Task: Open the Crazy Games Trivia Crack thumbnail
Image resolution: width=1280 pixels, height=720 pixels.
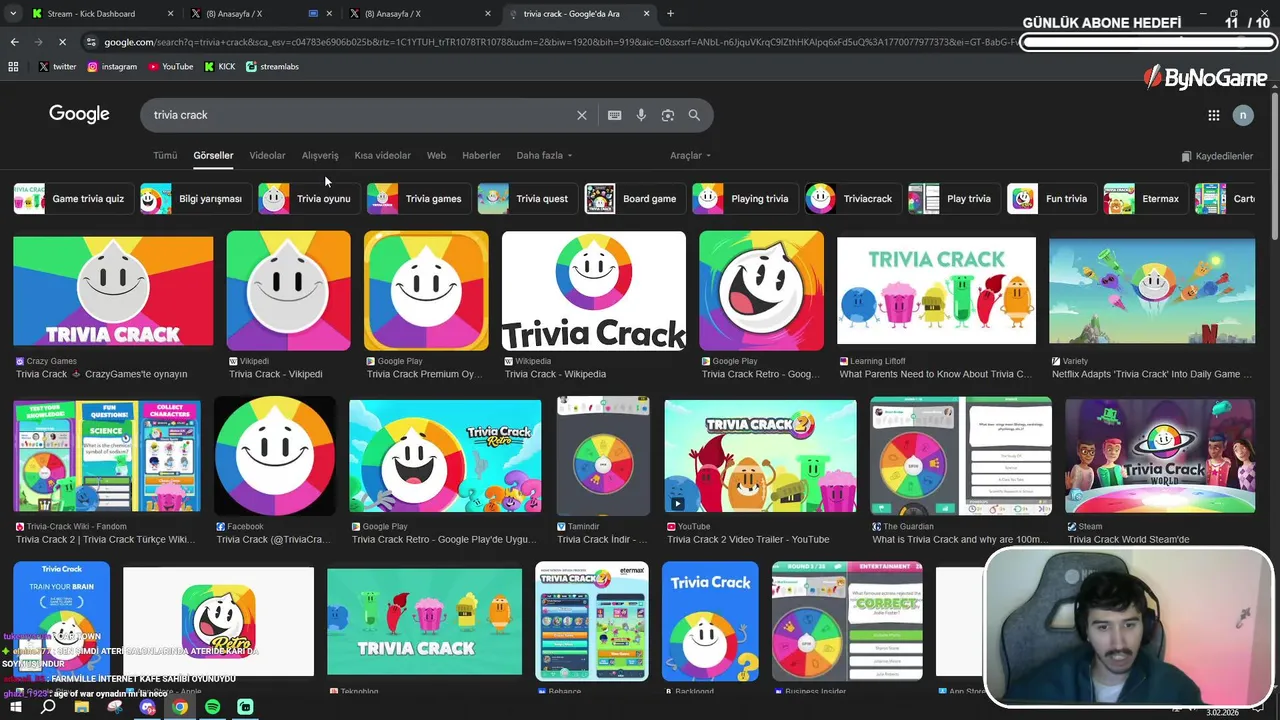Action: (113, 293)
